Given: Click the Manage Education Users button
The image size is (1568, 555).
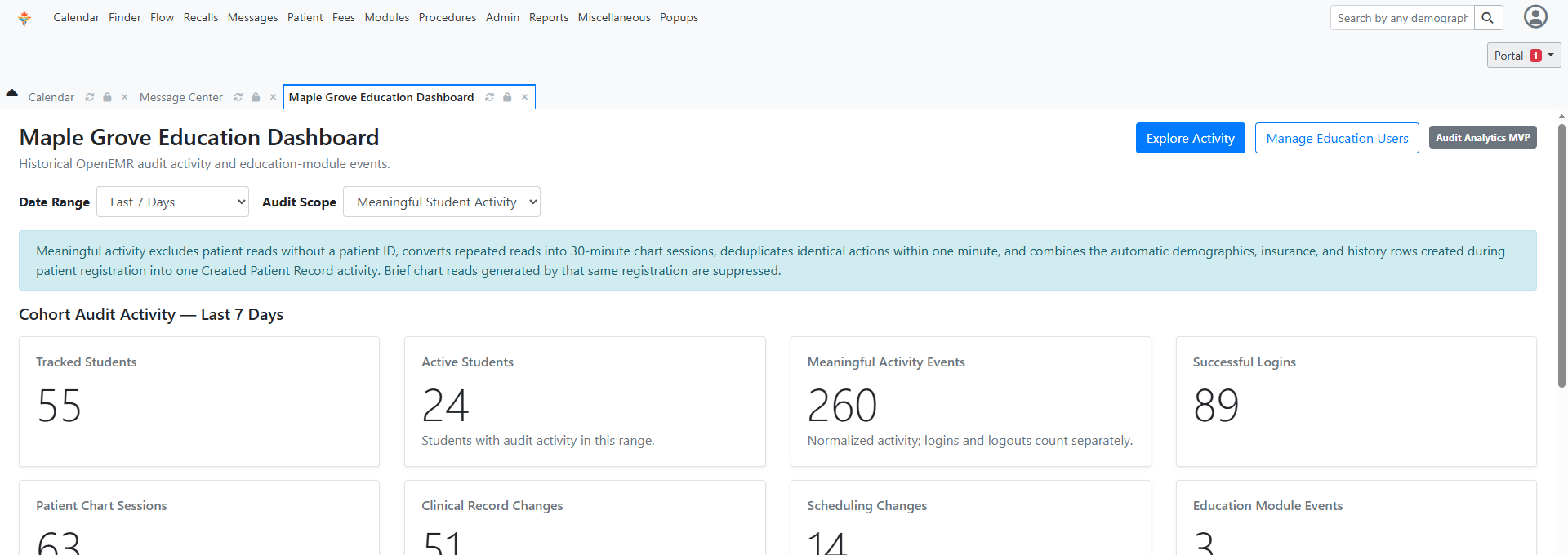Looking at the screenshot, I should (x=1337, y=138).
